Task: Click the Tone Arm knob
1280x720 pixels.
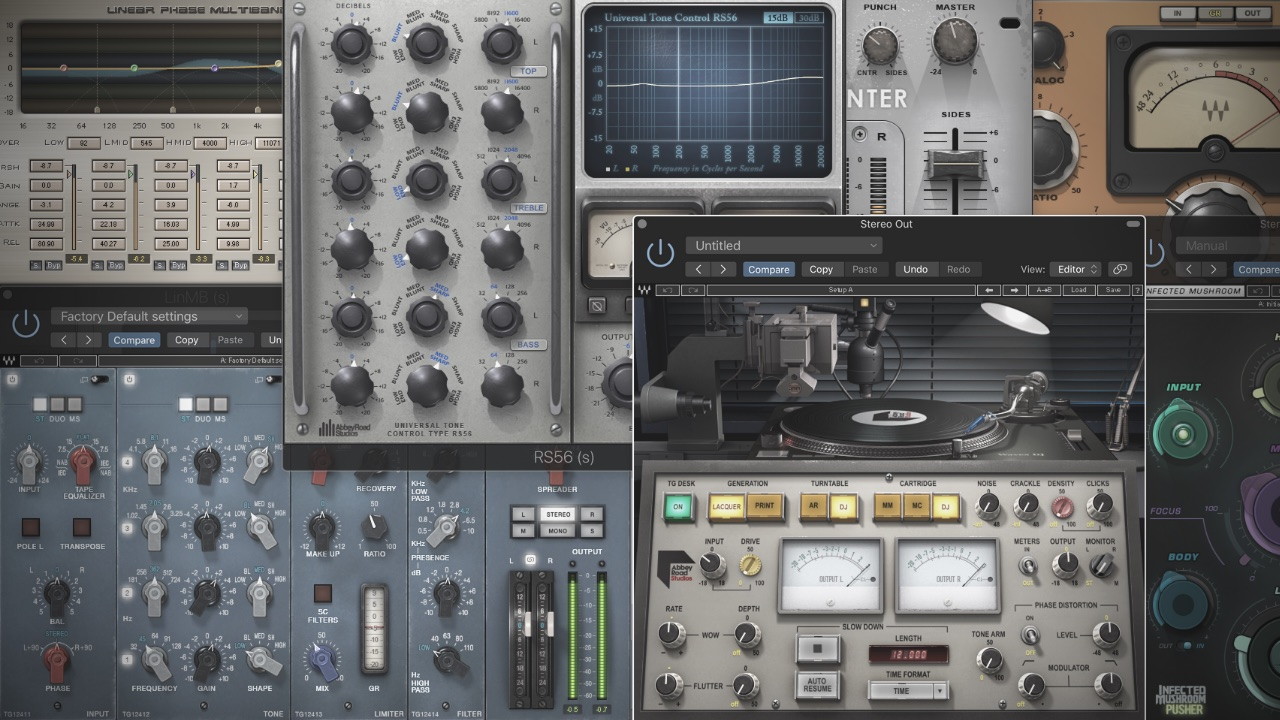Action: (989, 659)
